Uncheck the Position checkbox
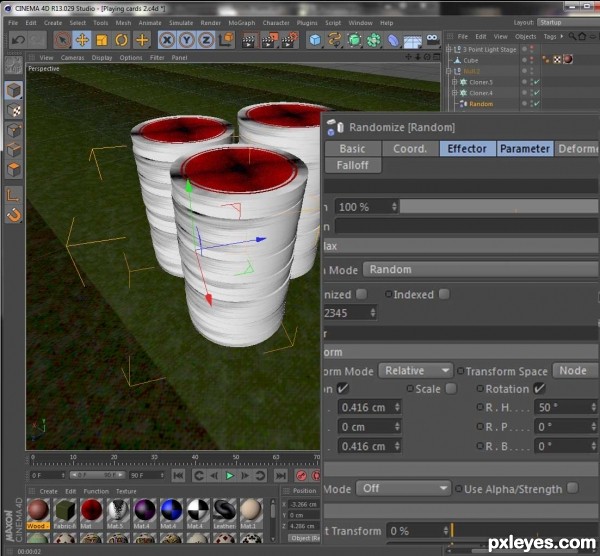This screenshot has width=600, height=556. [x=343, y=389]
